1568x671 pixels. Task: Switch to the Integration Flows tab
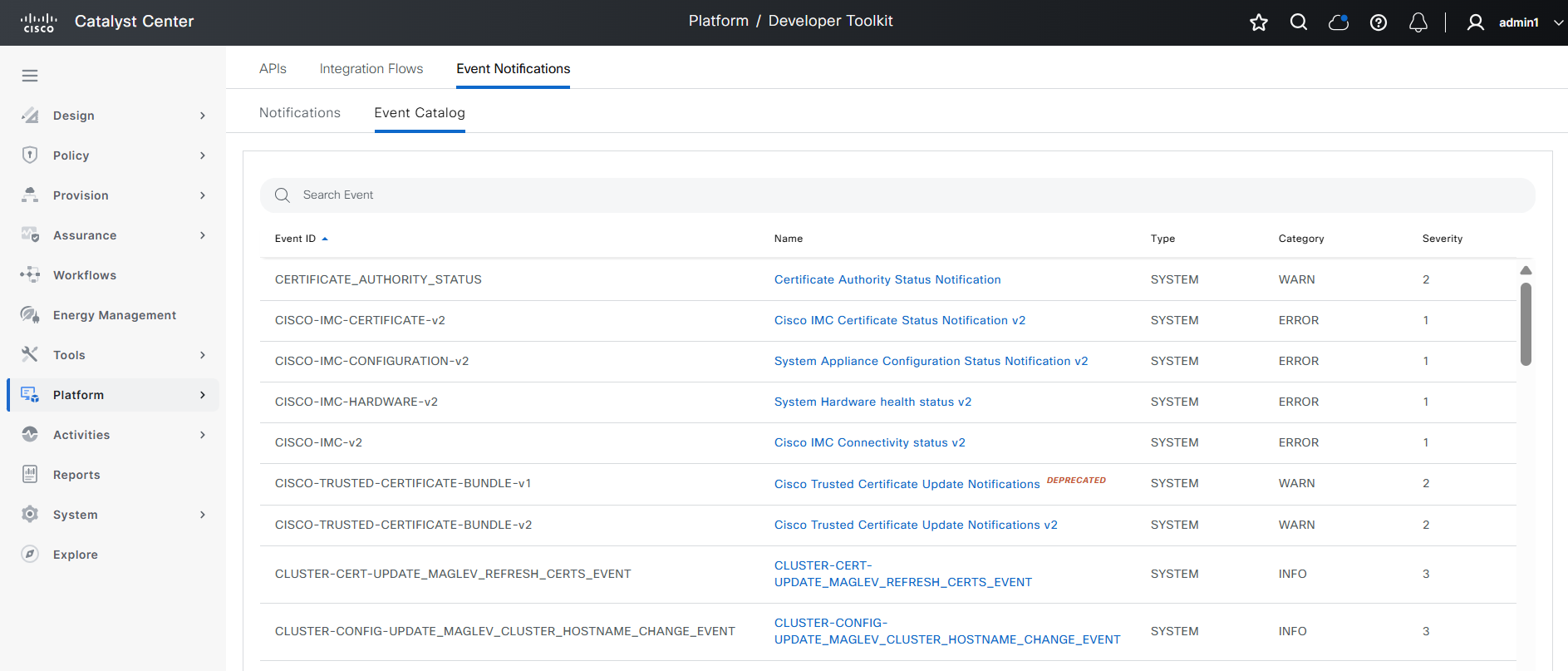pyautogui.click(x=371, y=69)
